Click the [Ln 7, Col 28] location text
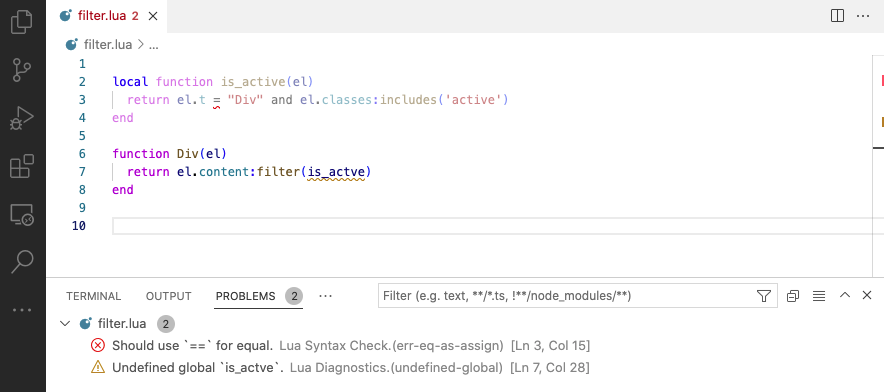 [x=550, y=368]
